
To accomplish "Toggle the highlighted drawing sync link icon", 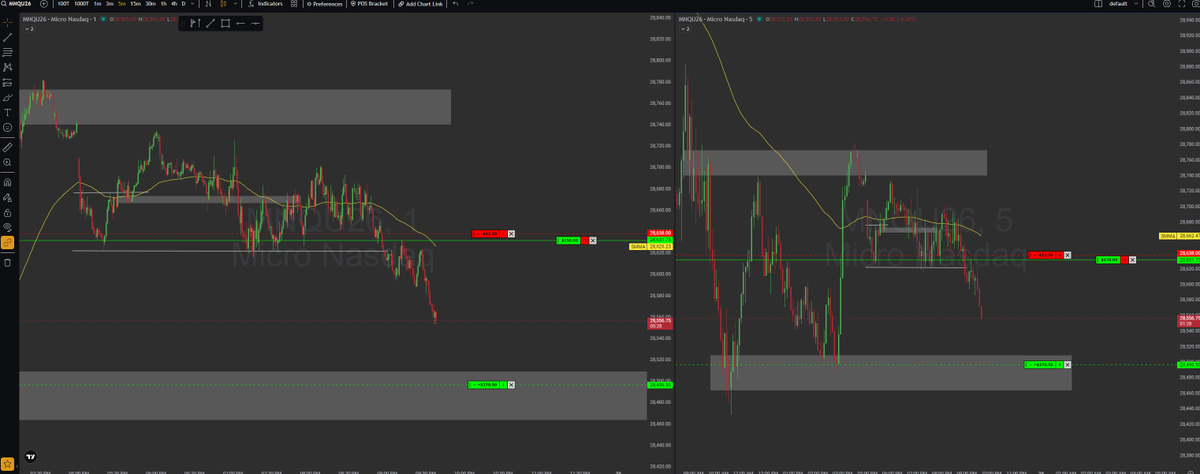I will tap(7, 242).
